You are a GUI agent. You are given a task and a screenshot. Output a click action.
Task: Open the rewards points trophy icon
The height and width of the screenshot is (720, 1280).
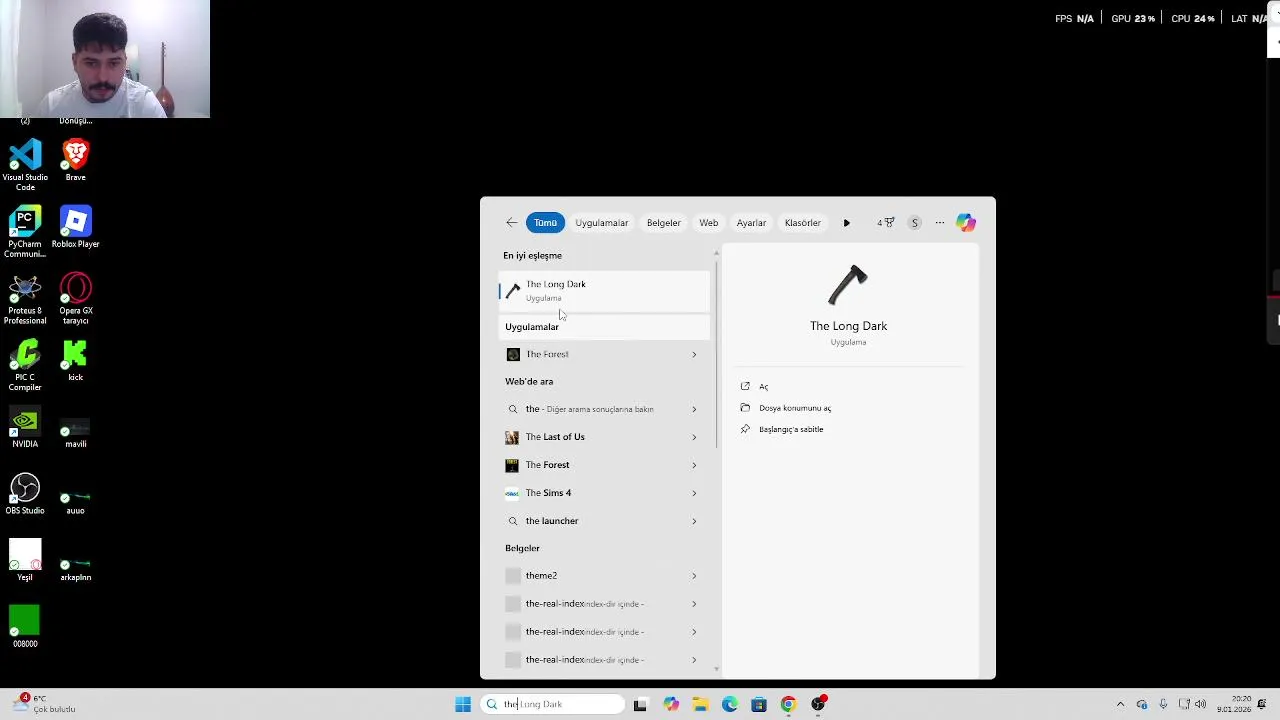[886, 223]
